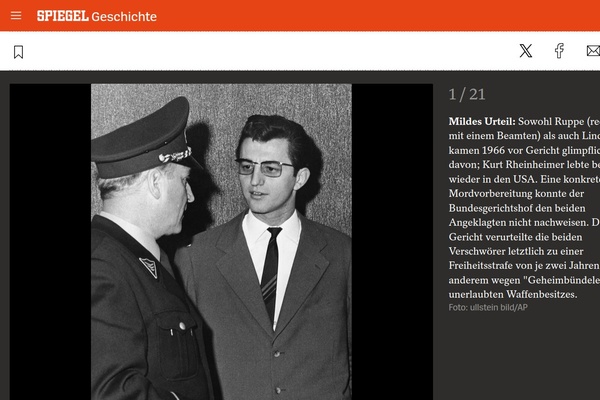Click the gallery photo of the two men
Image resolution: width=600 pixels, height=400 pixels.
point(221,242)
